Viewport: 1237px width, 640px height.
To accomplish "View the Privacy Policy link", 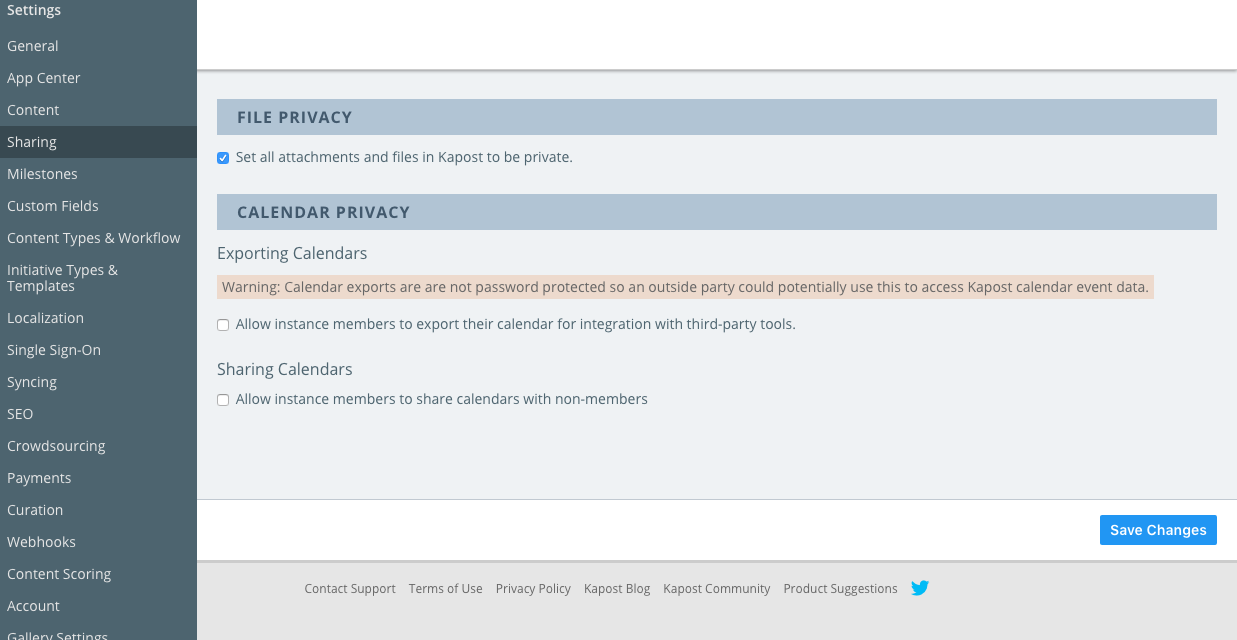I will [533, 589].
